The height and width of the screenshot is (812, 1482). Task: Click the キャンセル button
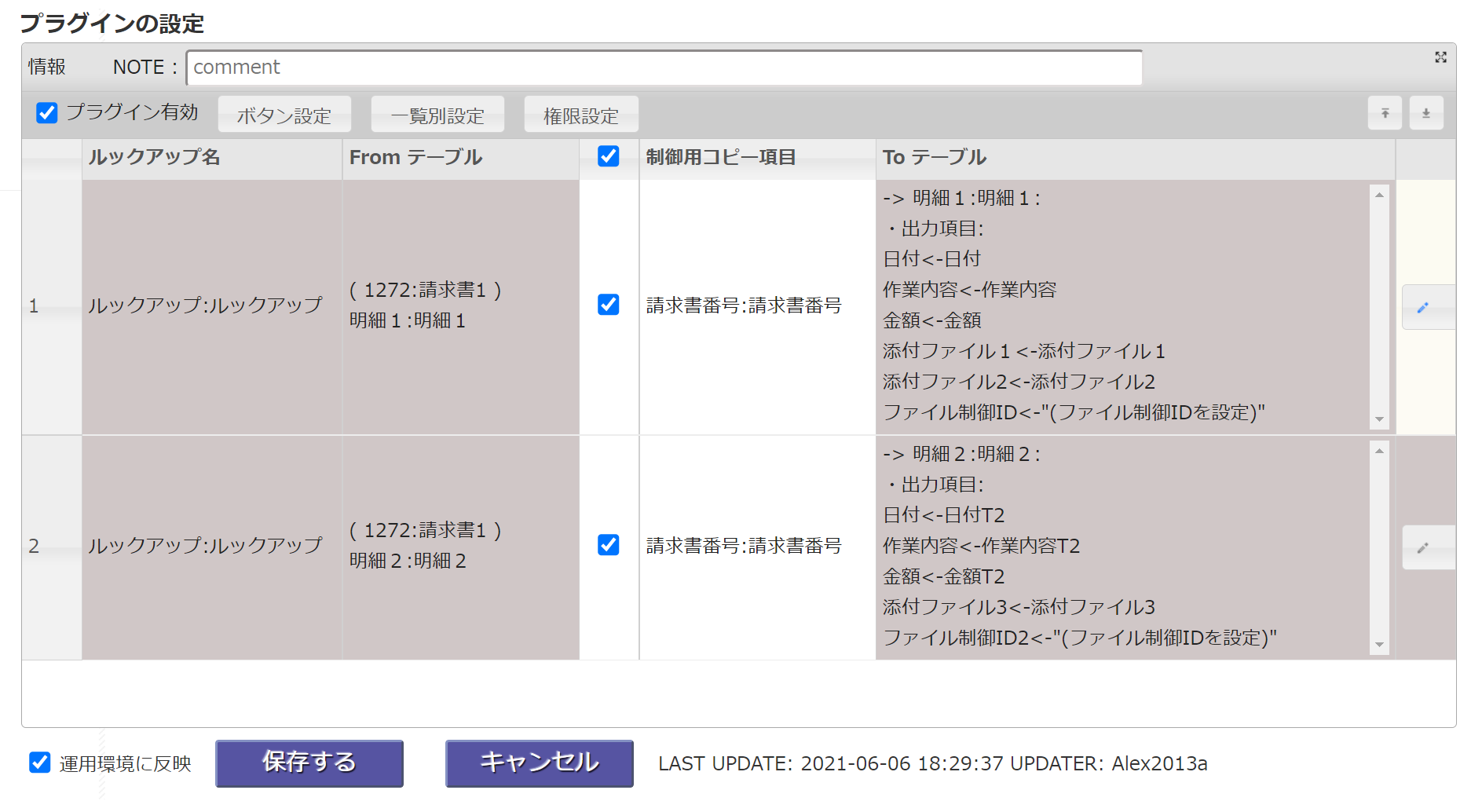pyautogui.click(x=540, y=763)
